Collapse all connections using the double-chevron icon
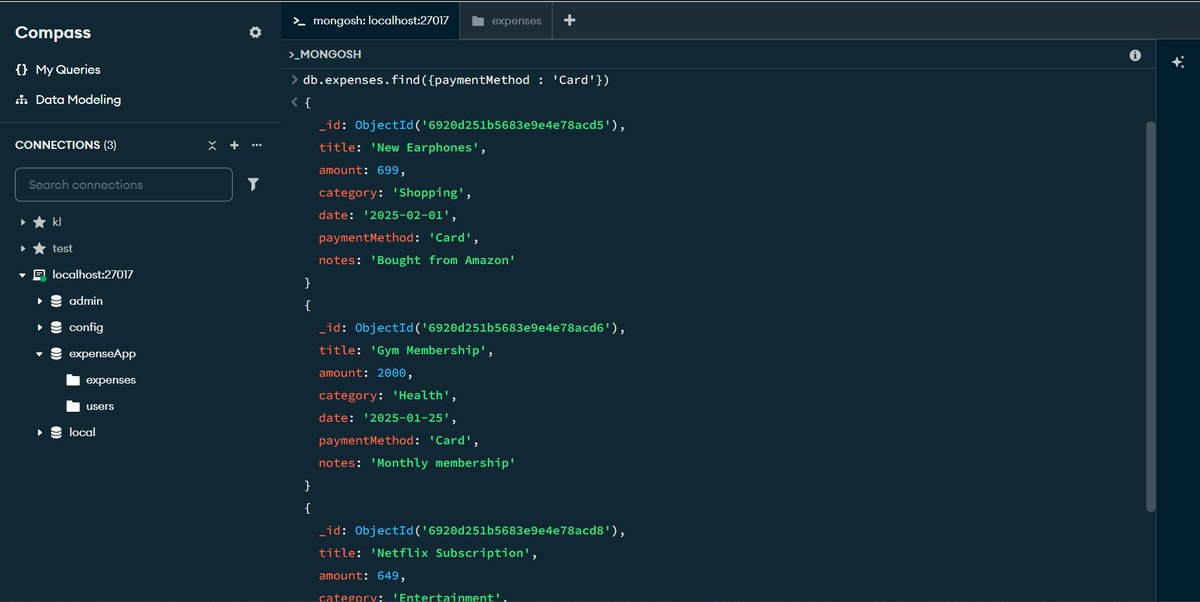 click(212, 145)
